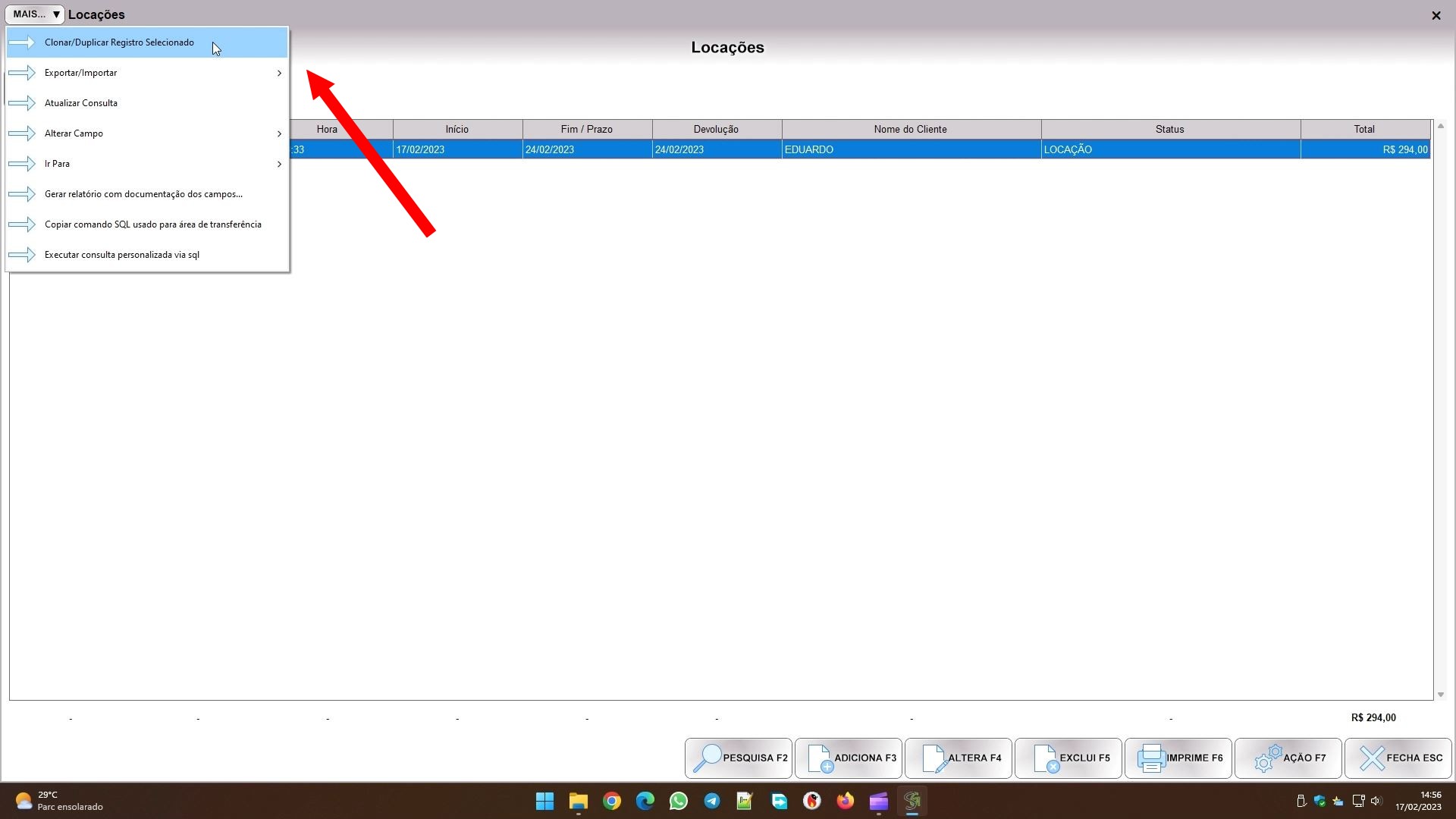1456x819 pixels.
Task: Click the magnifier icon on Pesquisa F2
Action: tap(706, 758)
